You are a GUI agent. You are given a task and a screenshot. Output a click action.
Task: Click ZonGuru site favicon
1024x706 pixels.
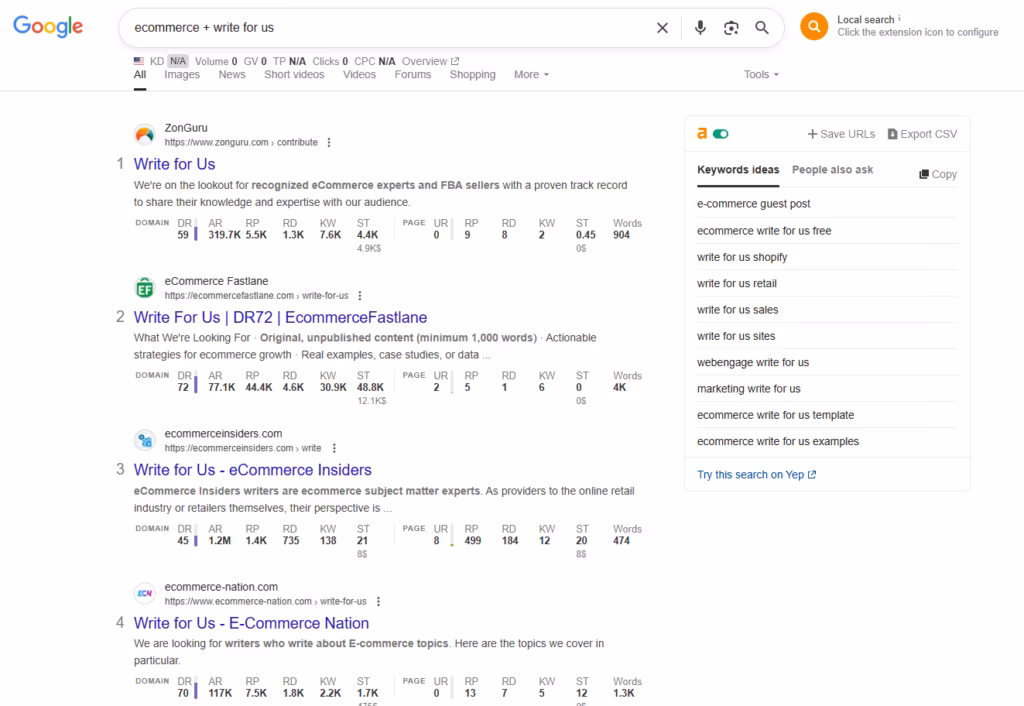point(145,135)
